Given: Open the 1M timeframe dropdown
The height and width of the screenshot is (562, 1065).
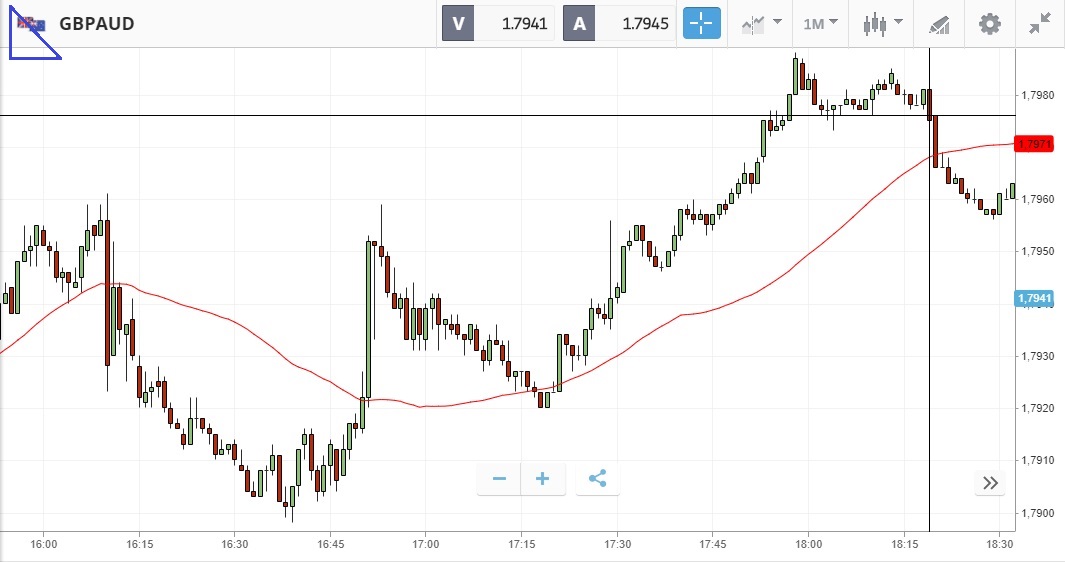Looking at the screenshot, I should pyautogui.click(x=821, y=23).
